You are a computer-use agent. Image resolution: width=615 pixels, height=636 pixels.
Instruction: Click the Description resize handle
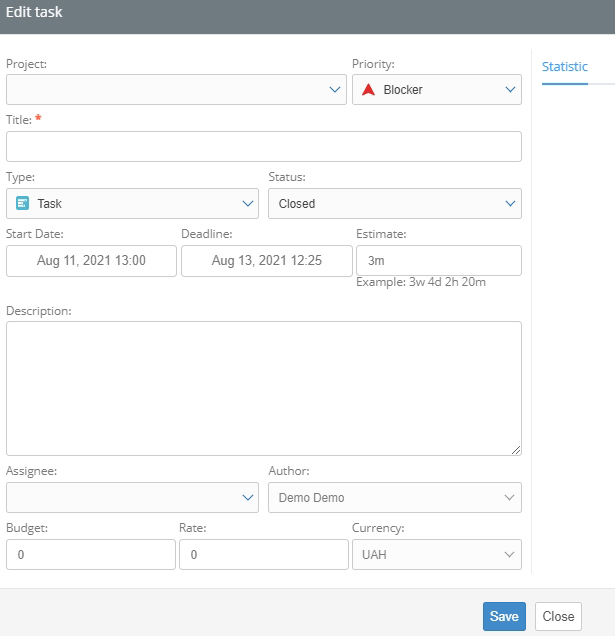click(516, 450)
